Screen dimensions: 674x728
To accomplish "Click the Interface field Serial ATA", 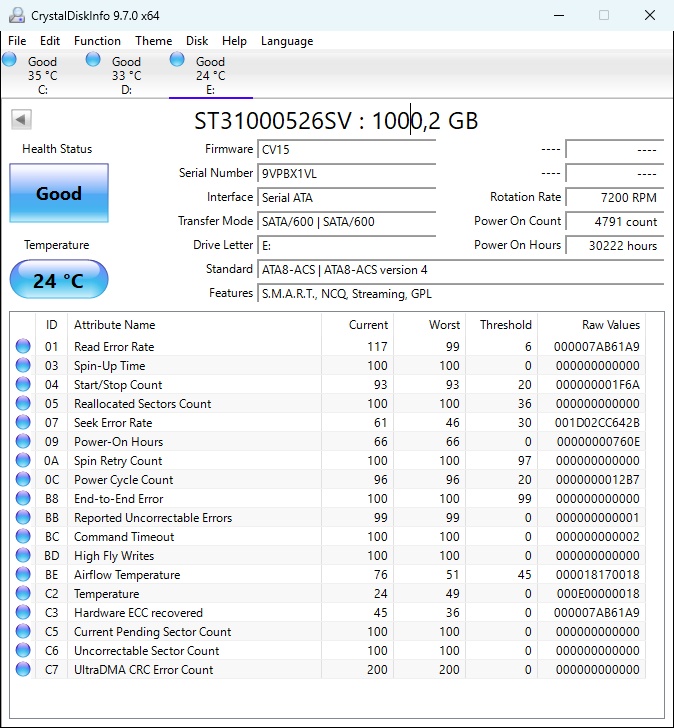I will [x=346, y=198].
